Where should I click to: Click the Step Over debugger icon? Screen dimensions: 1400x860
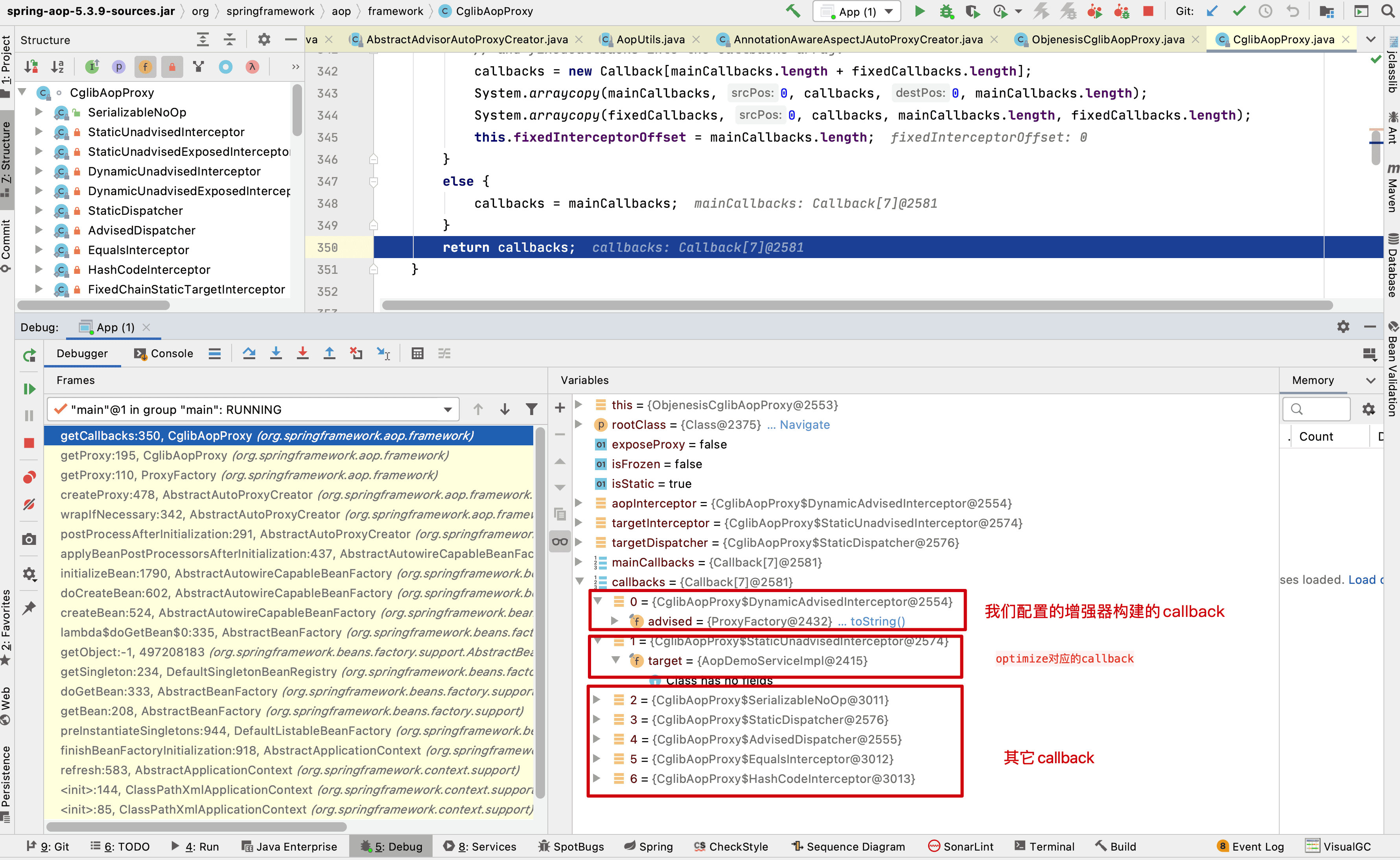tap(249, 354)
